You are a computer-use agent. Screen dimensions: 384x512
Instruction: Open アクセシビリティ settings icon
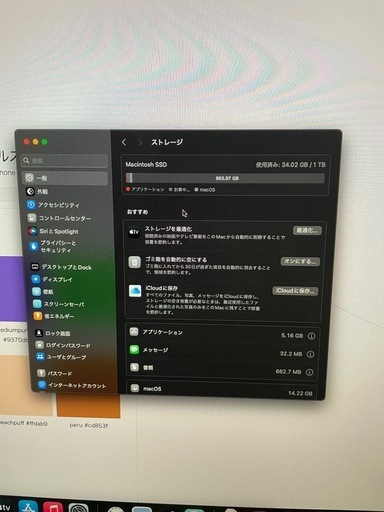click(x=31, y=205)
